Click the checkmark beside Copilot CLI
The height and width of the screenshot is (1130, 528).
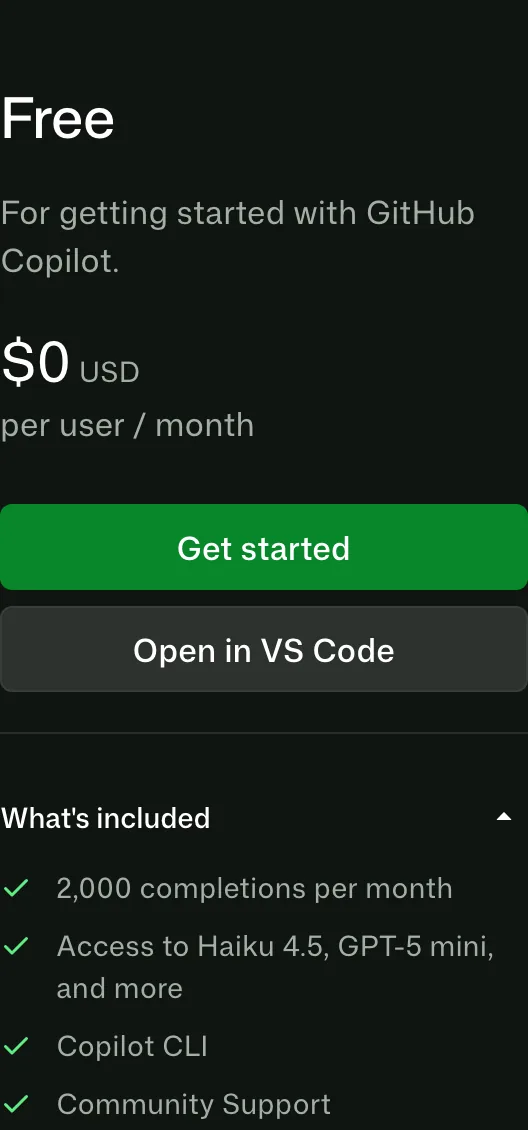point(16,1046)
